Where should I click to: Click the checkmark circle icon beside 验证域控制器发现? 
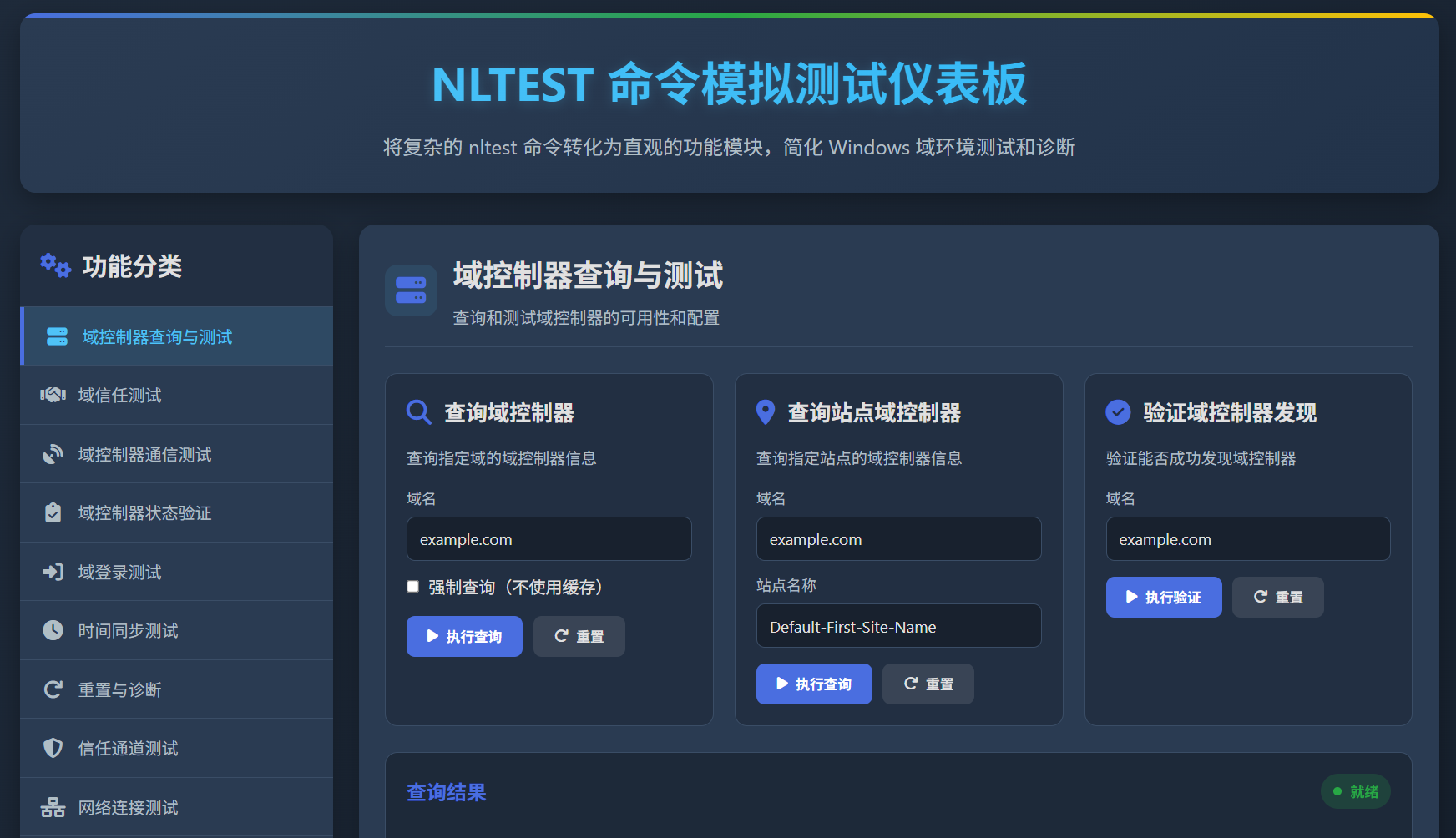click(1118, 412)
